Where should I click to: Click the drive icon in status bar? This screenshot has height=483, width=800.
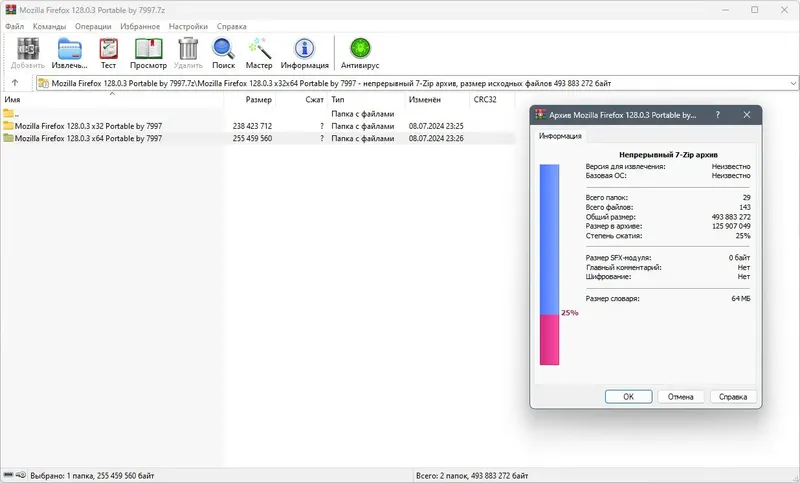point(9,475)
